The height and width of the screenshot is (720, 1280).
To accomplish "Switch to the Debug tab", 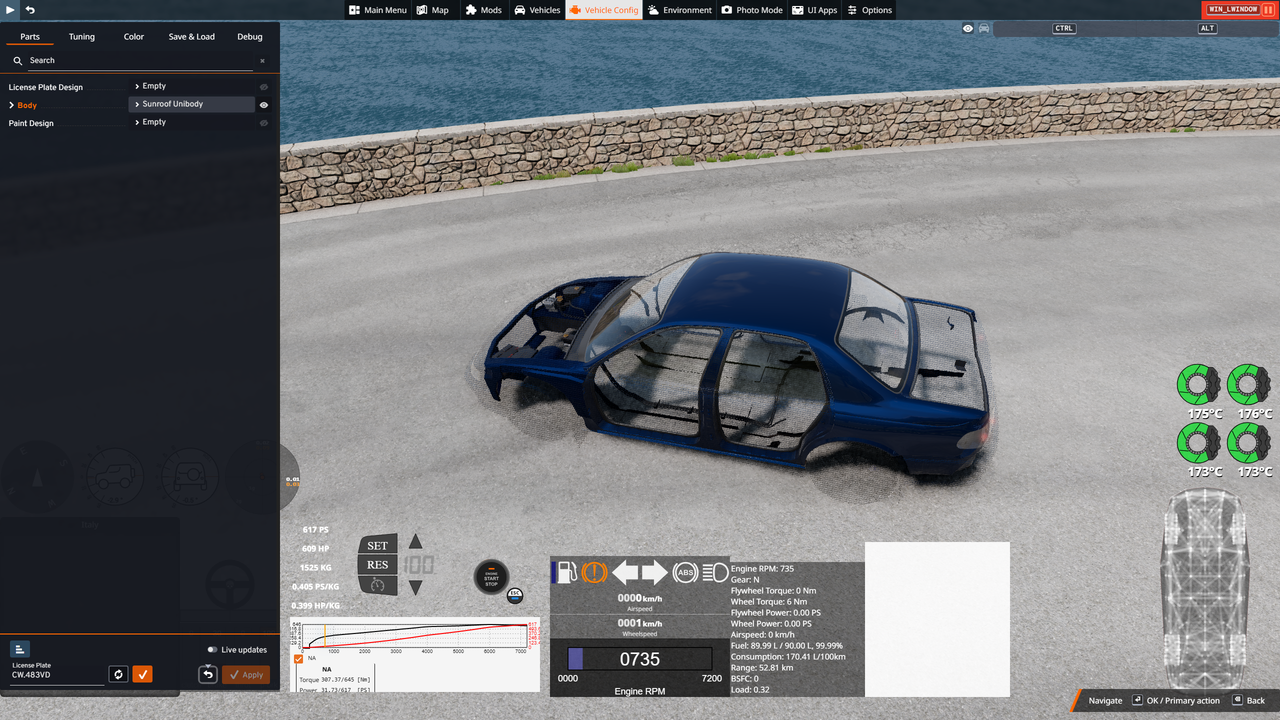I will tap(250, 37).
